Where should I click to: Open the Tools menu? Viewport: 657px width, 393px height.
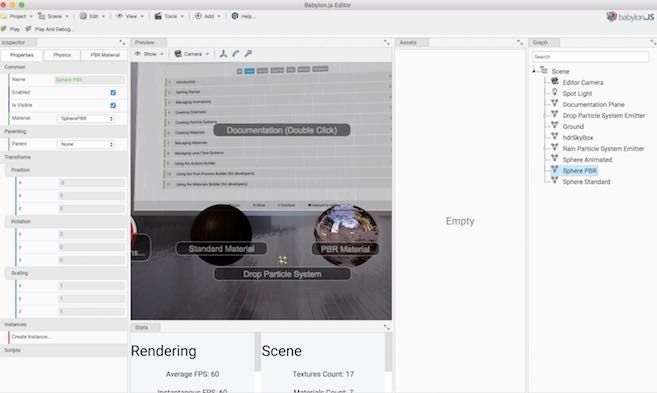[169, 16]
